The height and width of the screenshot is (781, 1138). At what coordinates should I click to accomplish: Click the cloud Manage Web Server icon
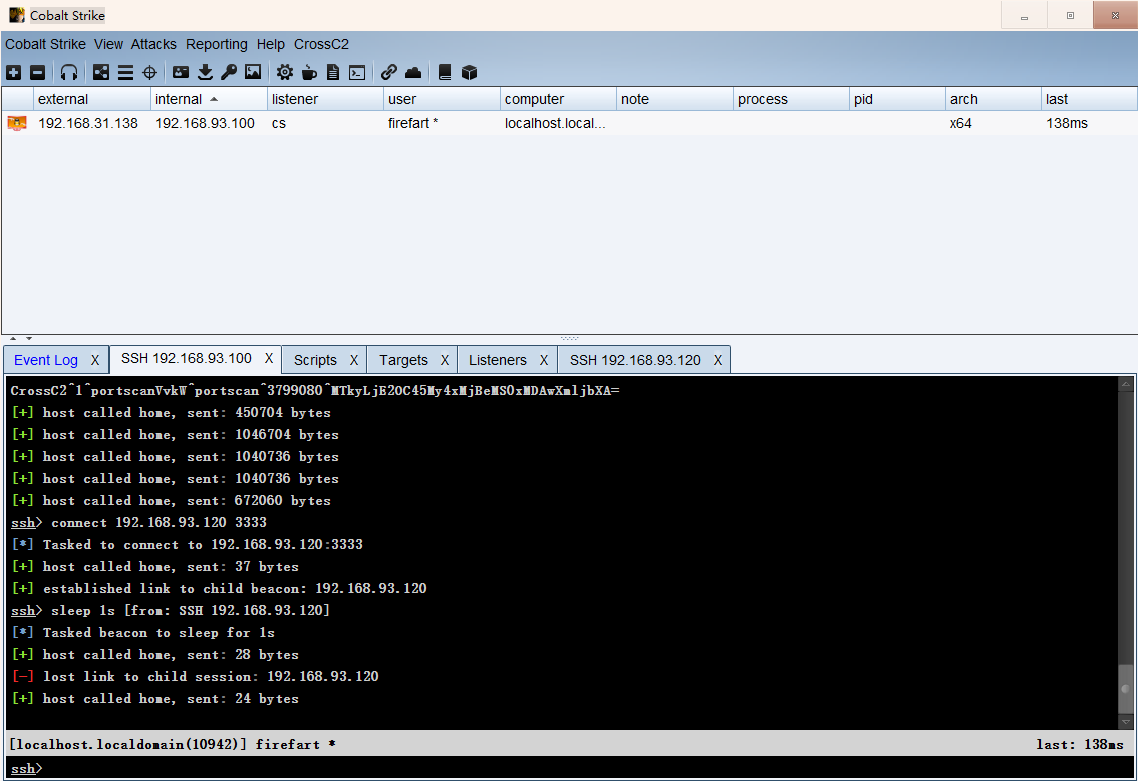coord(412,72)
